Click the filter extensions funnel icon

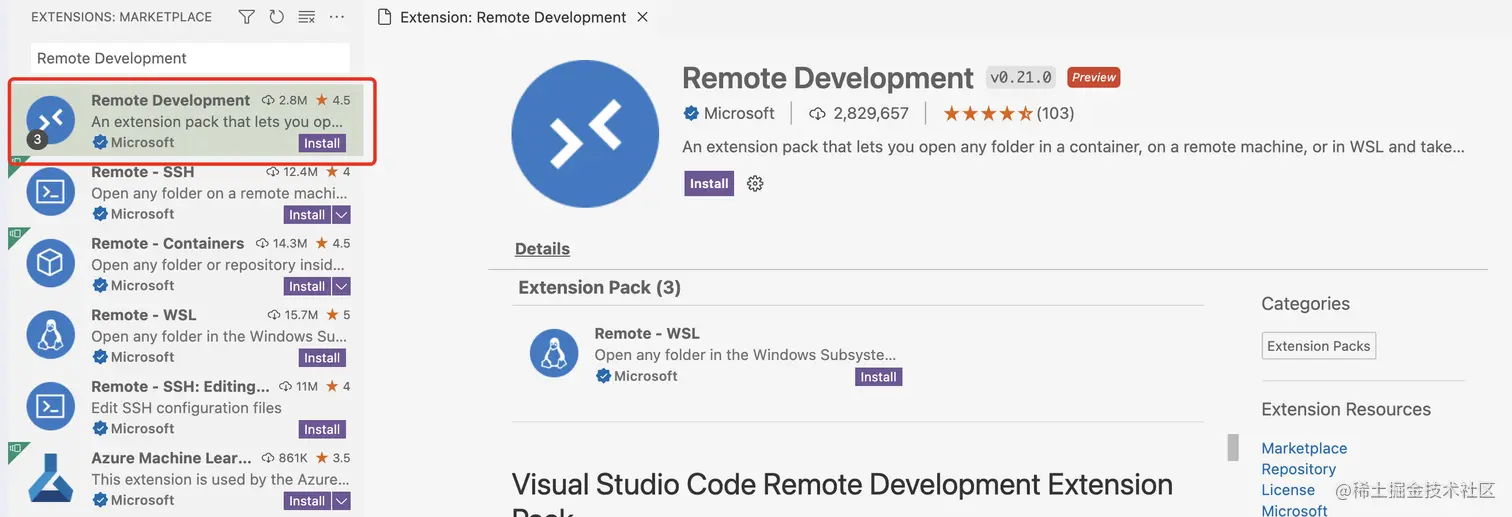tap(246, 17)
